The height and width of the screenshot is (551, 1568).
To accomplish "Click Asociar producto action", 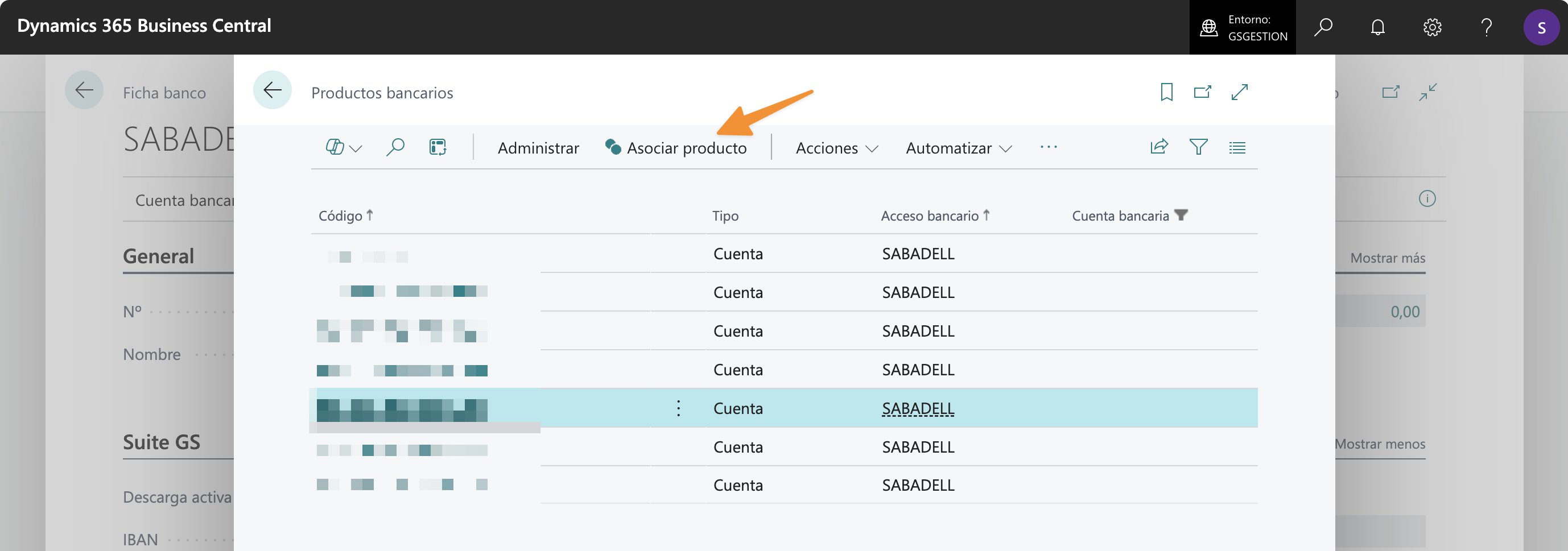I will click(676, 148).
